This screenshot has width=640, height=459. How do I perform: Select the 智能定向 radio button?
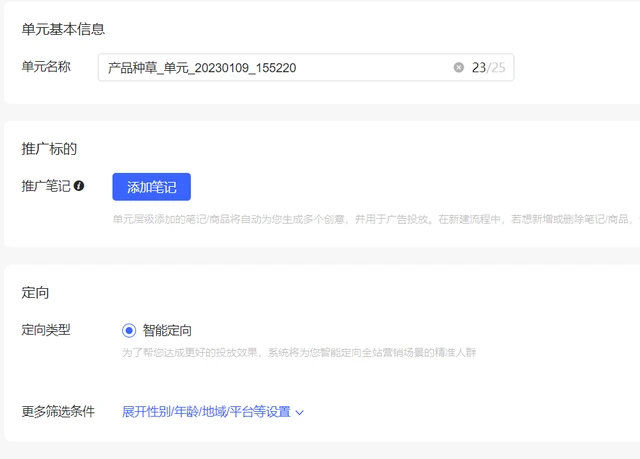[x=129, y=330]
